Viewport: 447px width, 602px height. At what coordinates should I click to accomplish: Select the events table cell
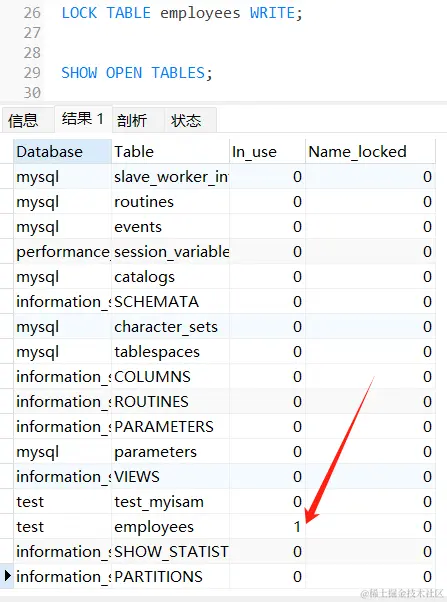[x=171, y=227]
